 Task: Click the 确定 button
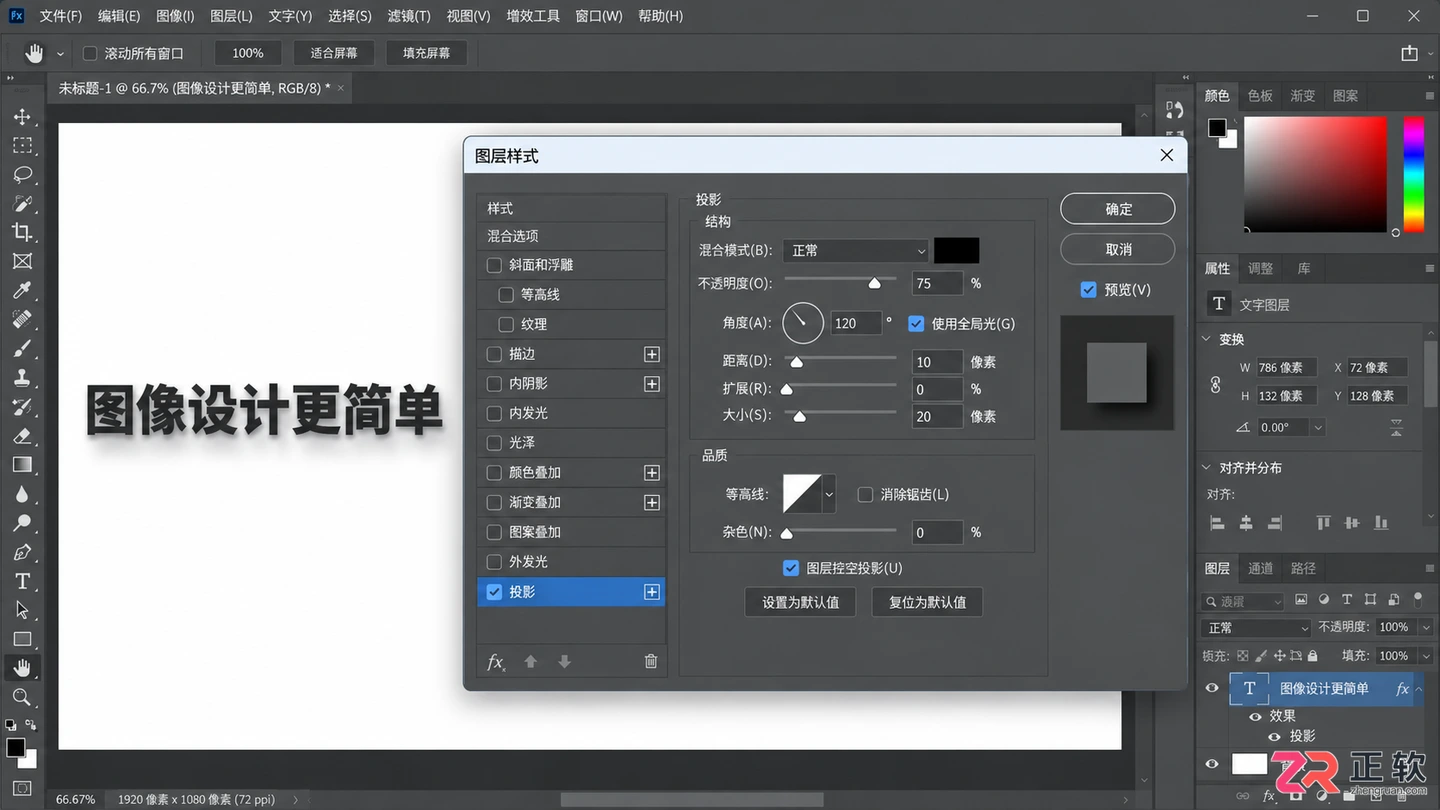coord(1118,209)
